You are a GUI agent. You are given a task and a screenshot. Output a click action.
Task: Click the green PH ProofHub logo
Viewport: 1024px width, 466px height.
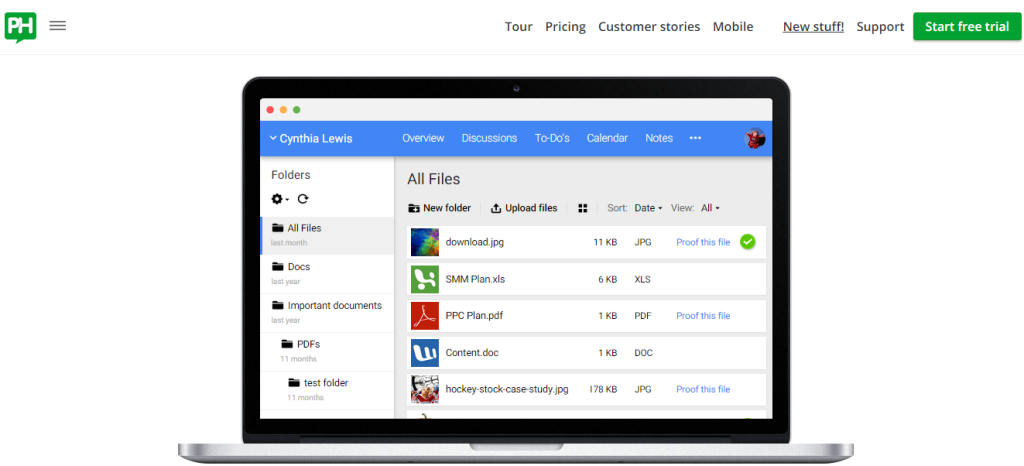(20, 27)
